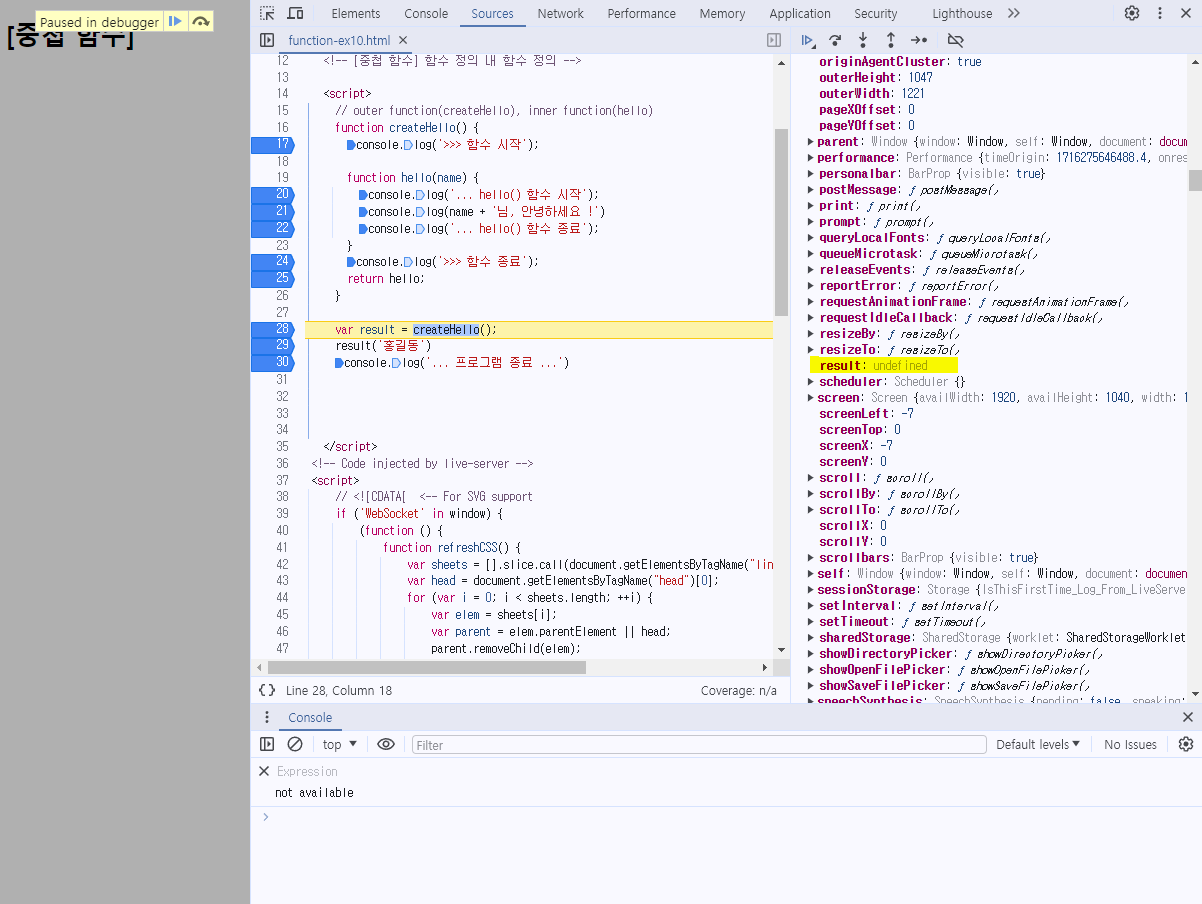Open the top context dropdown

(340, 744)
